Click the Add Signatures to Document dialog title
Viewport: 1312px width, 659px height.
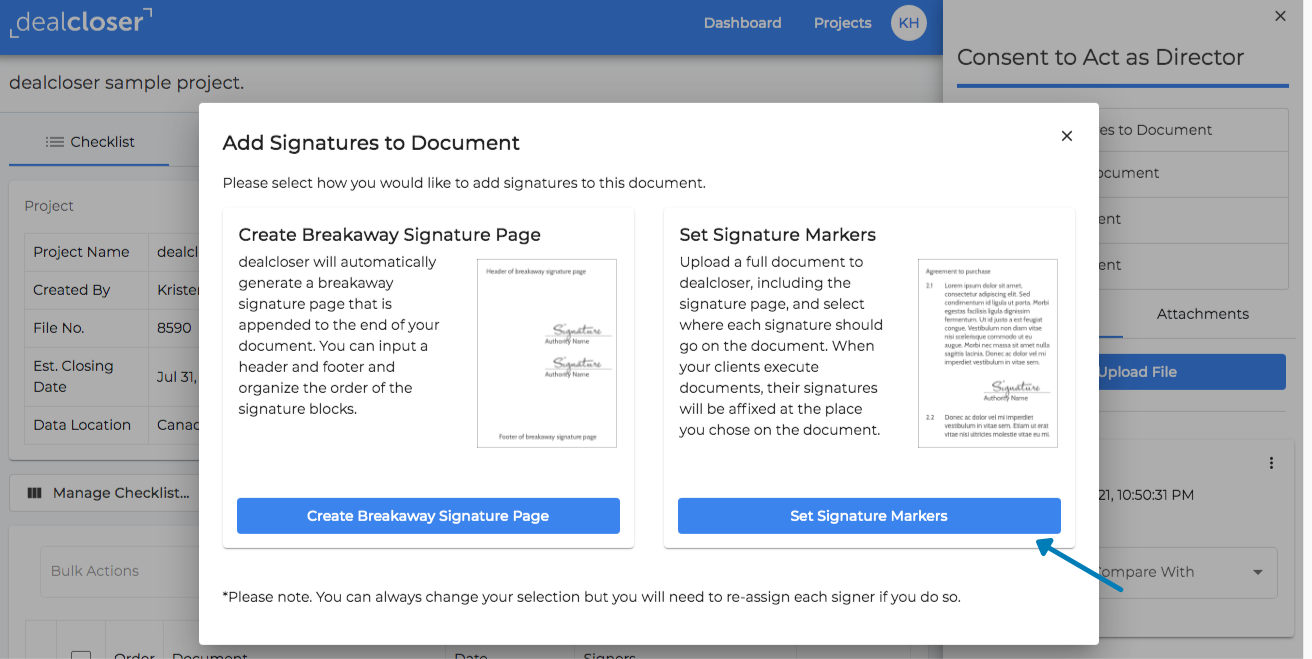click(x=371, y=143)
